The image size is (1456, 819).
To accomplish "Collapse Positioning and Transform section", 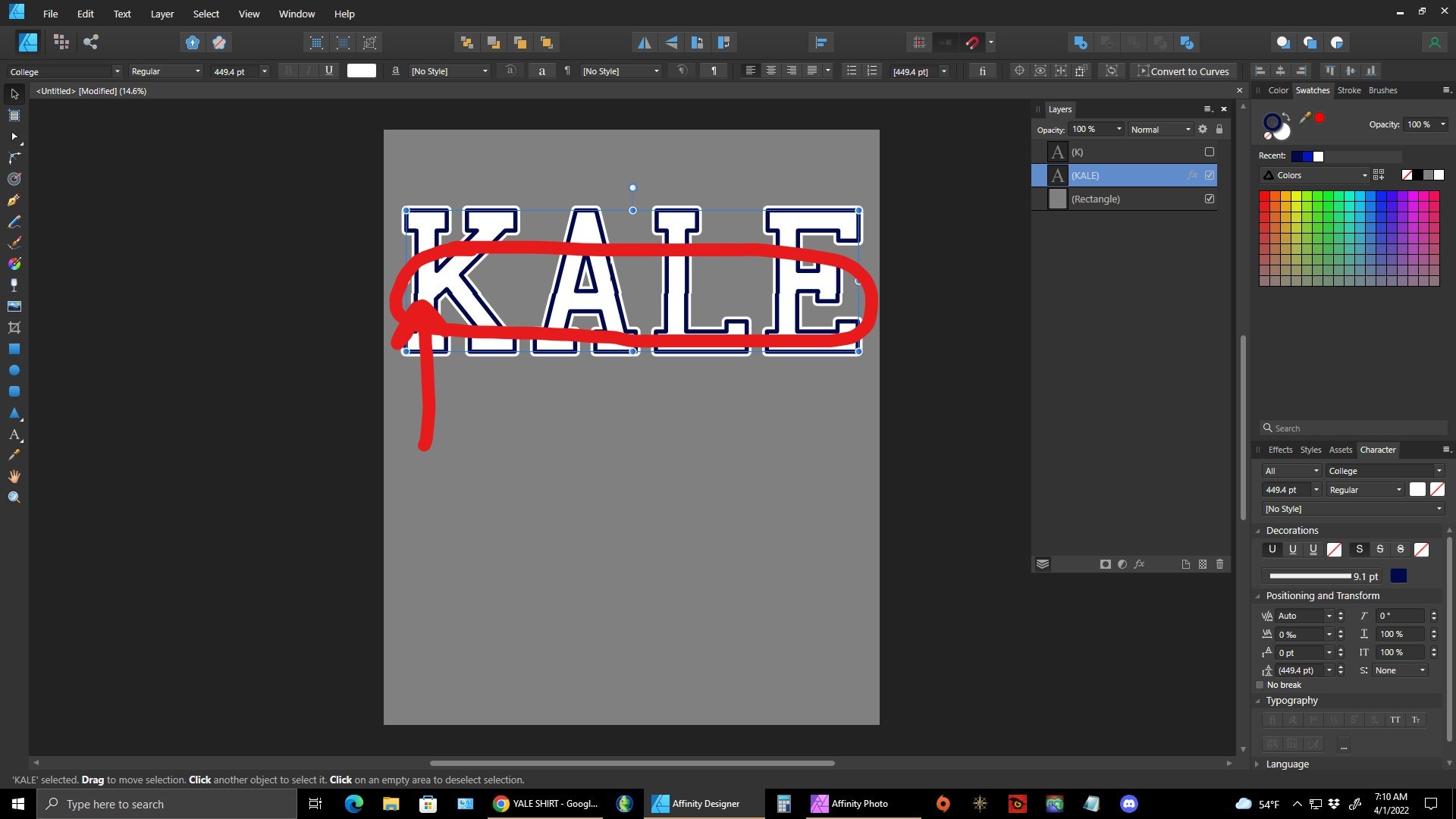I will tap(1258, 596).
